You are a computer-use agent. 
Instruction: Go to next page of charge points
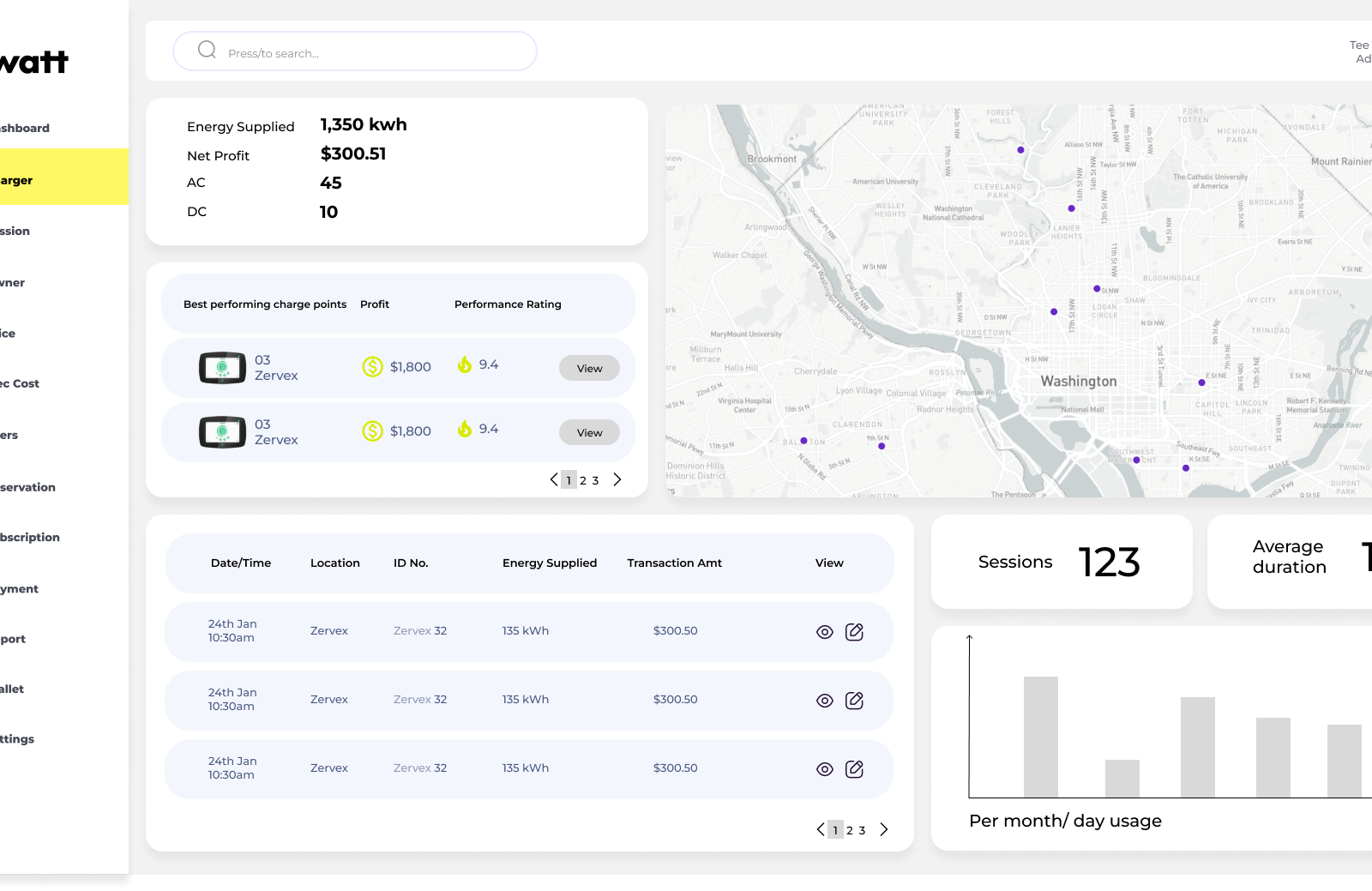tap(617, 480)
